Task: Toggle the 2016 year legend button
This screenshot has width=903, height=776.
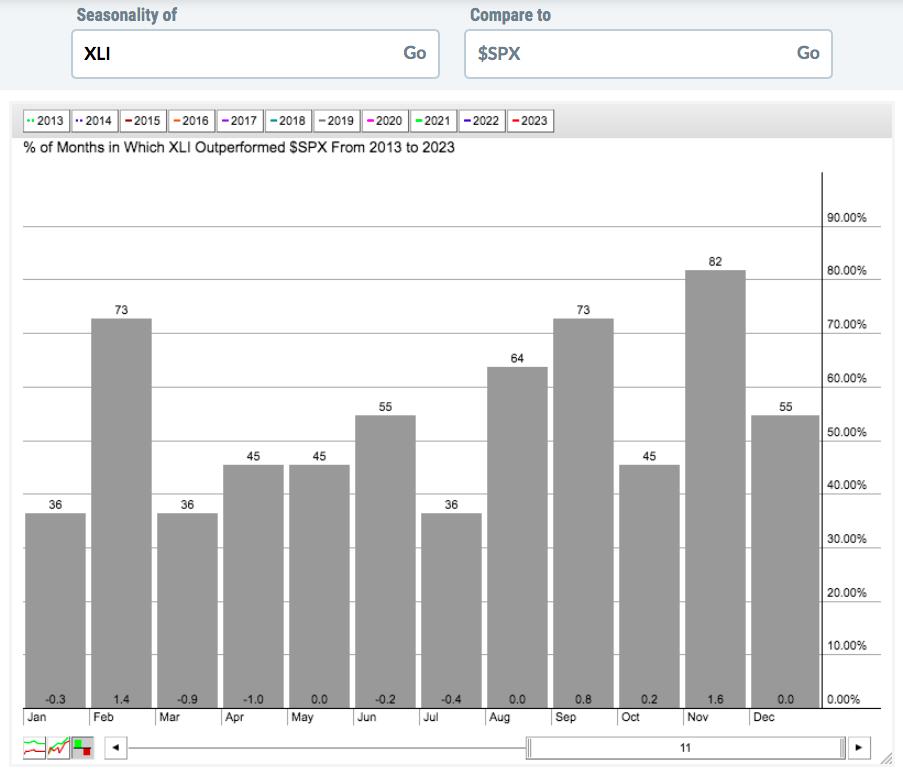Action: coord(191,121)
